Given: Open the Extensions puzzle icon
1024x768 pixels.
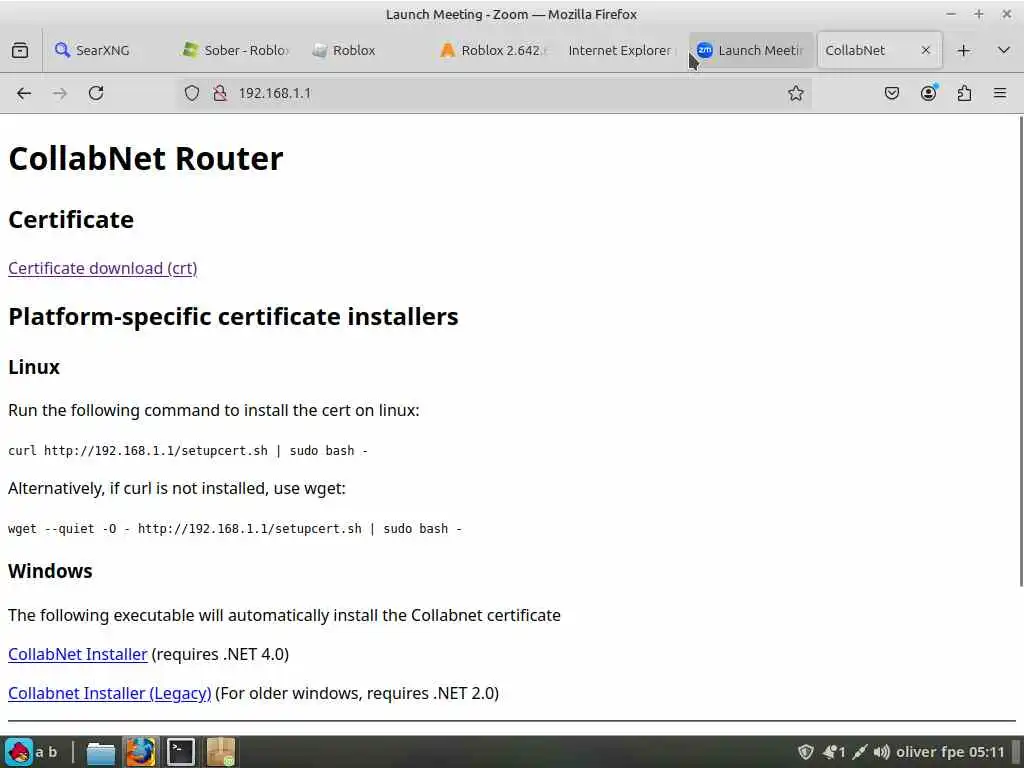Looking at the screenshot, I should 964,93.
